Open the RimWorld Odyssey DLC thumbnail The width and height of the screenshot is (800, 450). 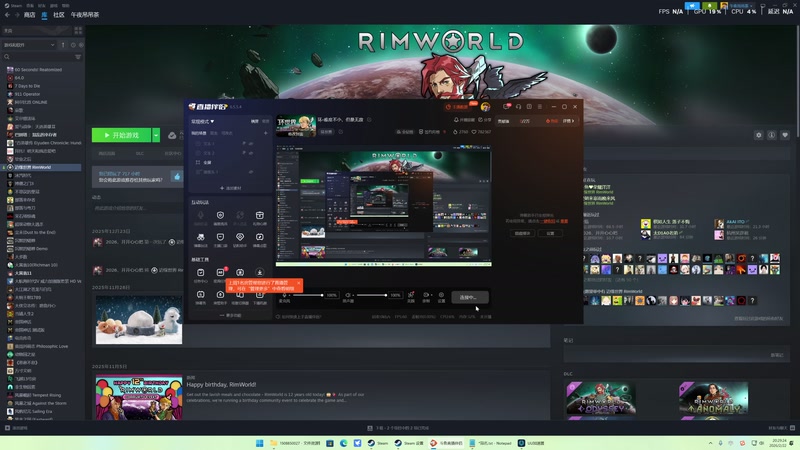(601, 399)
